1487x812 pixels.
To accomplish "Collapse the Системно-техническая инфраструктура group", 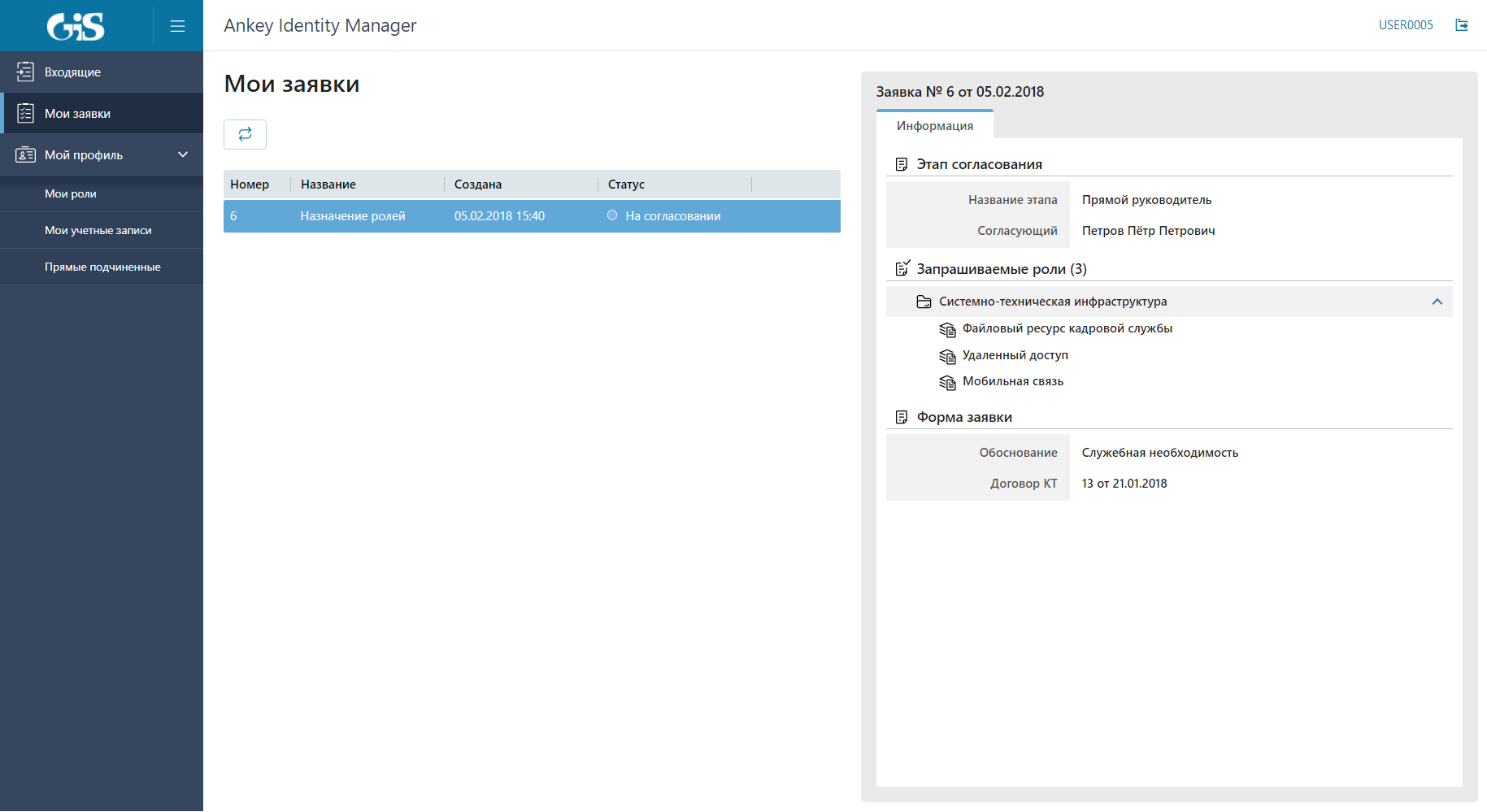I will click(x=1437, y=302).
